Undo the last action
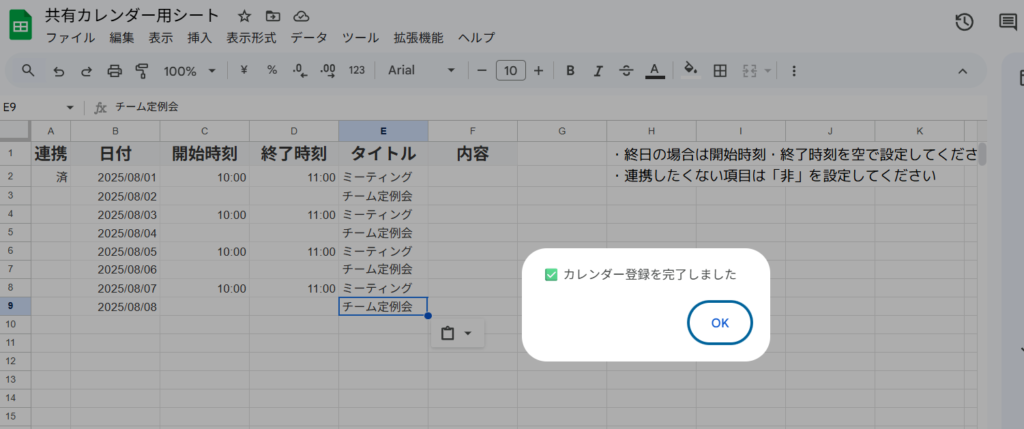This screenshot has height=429, width=1024. coord(59,71)
